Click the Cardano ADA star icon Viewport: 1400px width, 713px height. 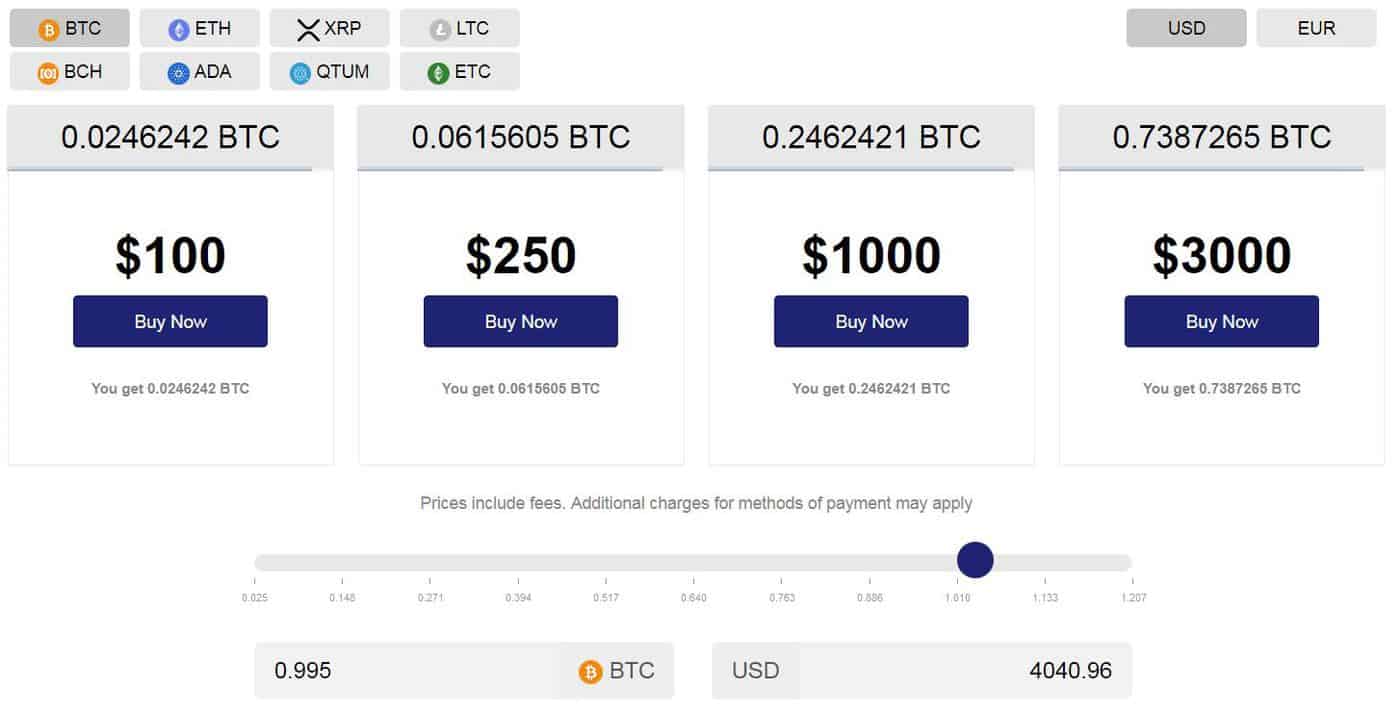[176, 71]
